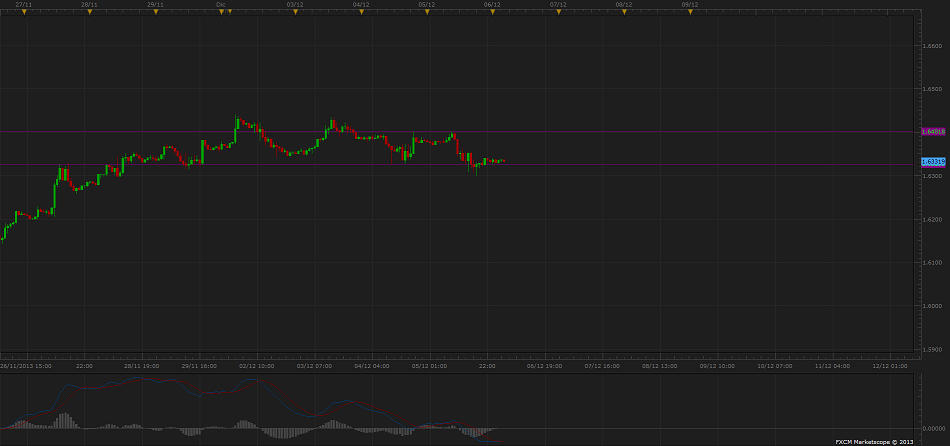Click the 1.6600 price axis label
950x446 pixels.
931,46
